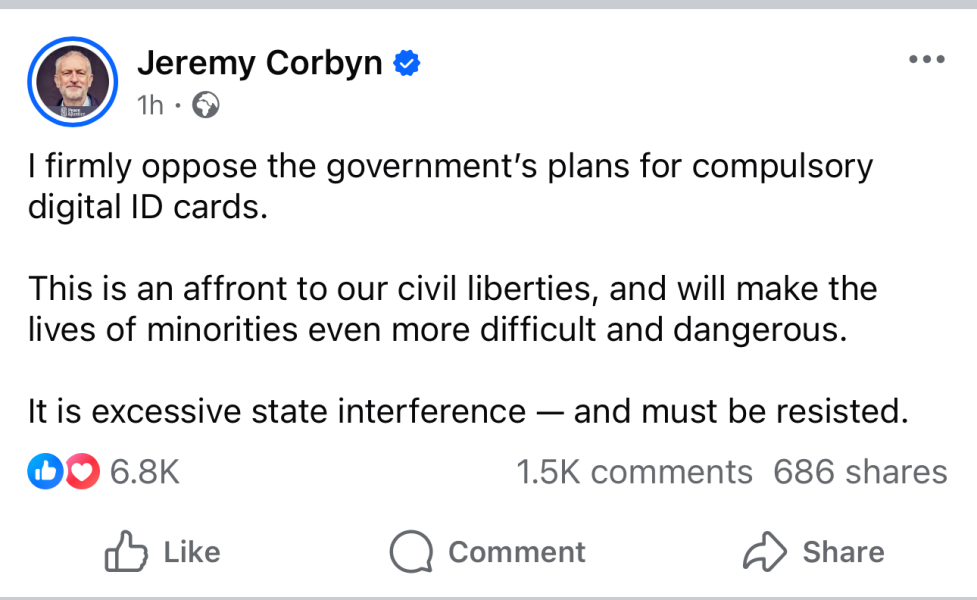The width and height of the screenshot is (977, 600).
Task: Click the Share label to repost
Action: pyautogui.click(x=843, y=551)
